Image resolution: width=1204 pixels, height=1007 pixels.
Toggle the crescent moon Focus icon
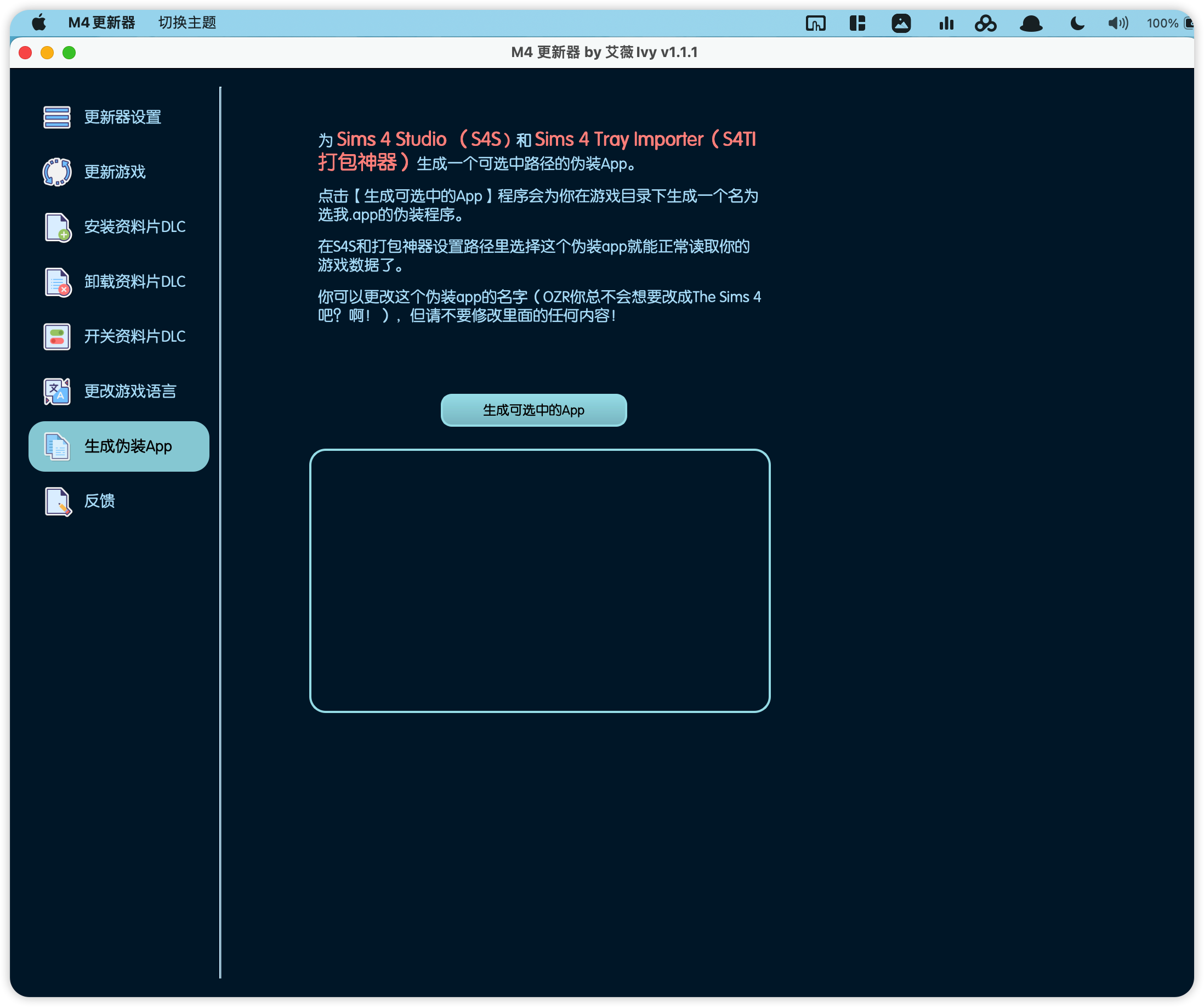click(1077, 23)
